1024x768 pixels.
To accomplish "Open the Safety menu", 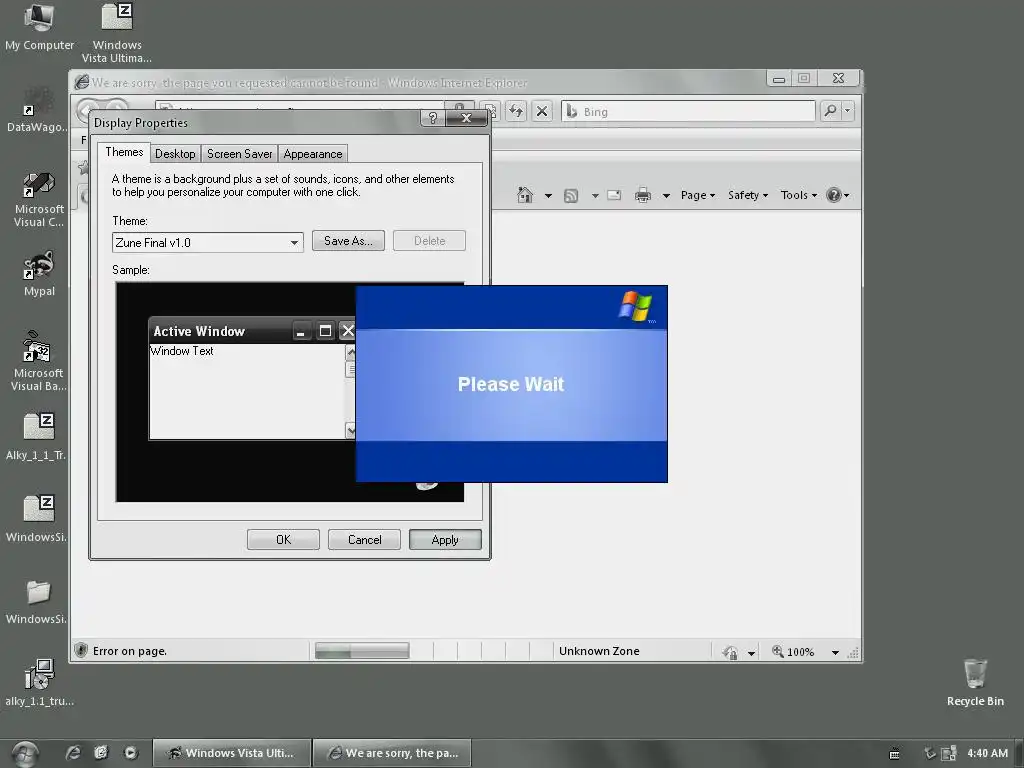I will [748, 195].
